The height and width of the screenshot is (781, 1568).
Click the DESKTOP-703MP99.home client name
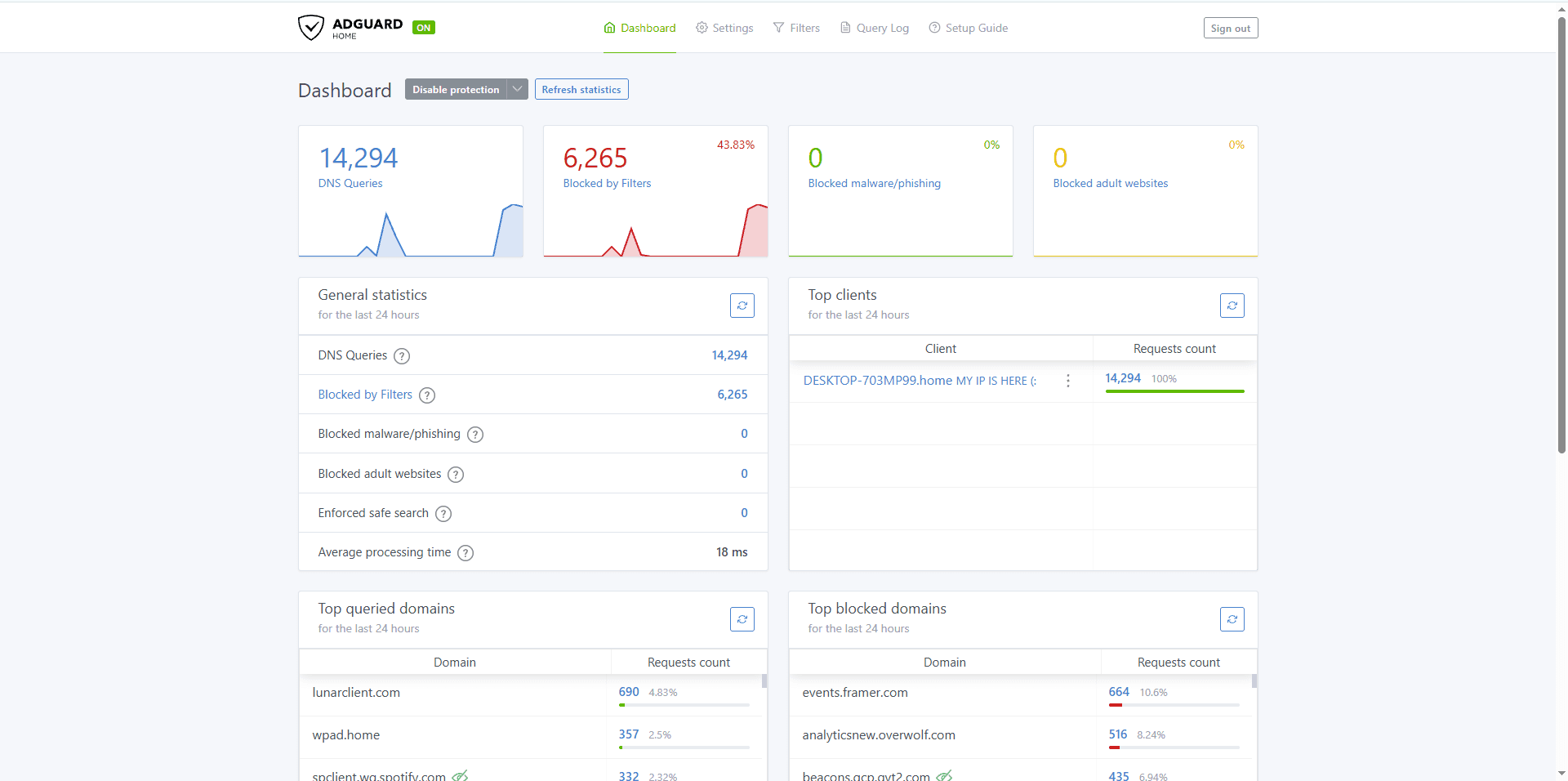[x=878, y=381]
